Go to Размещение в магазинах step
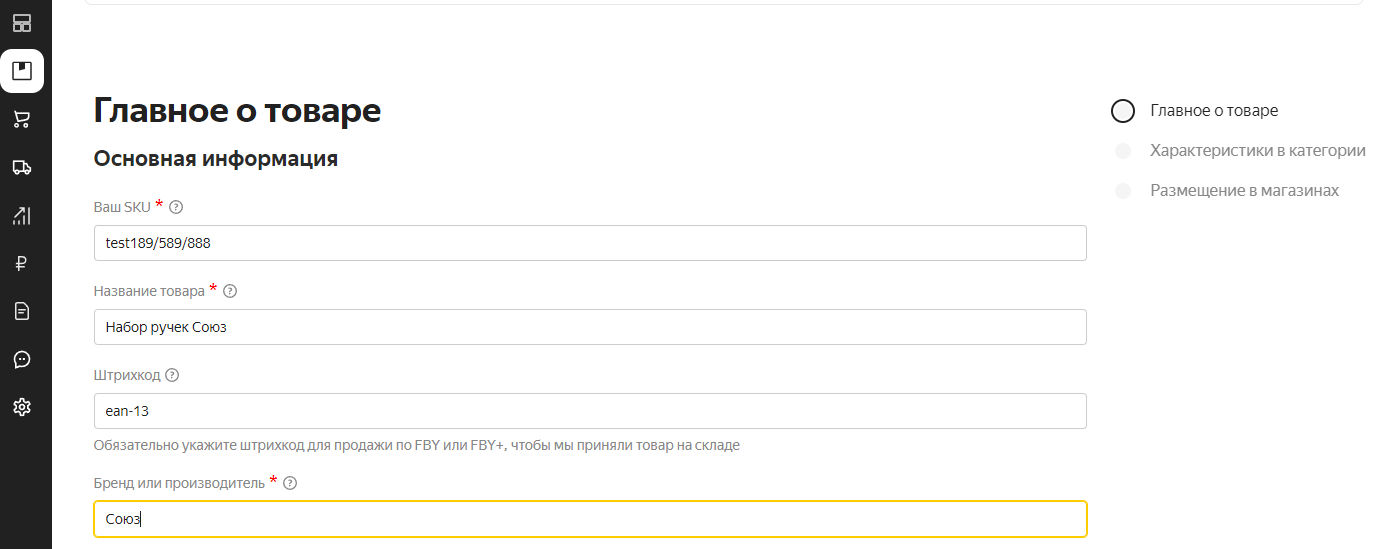 click(1244, 191)
